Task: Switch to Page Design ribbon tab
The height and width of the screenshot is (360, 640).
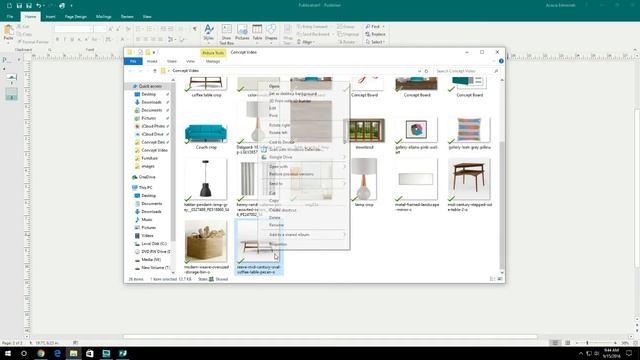Action: coord(76,17)
